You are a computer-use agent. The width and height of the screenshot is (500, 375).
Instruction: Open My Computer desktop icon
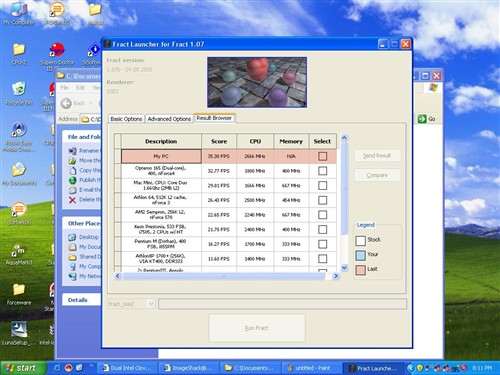[x=19, y=14]
